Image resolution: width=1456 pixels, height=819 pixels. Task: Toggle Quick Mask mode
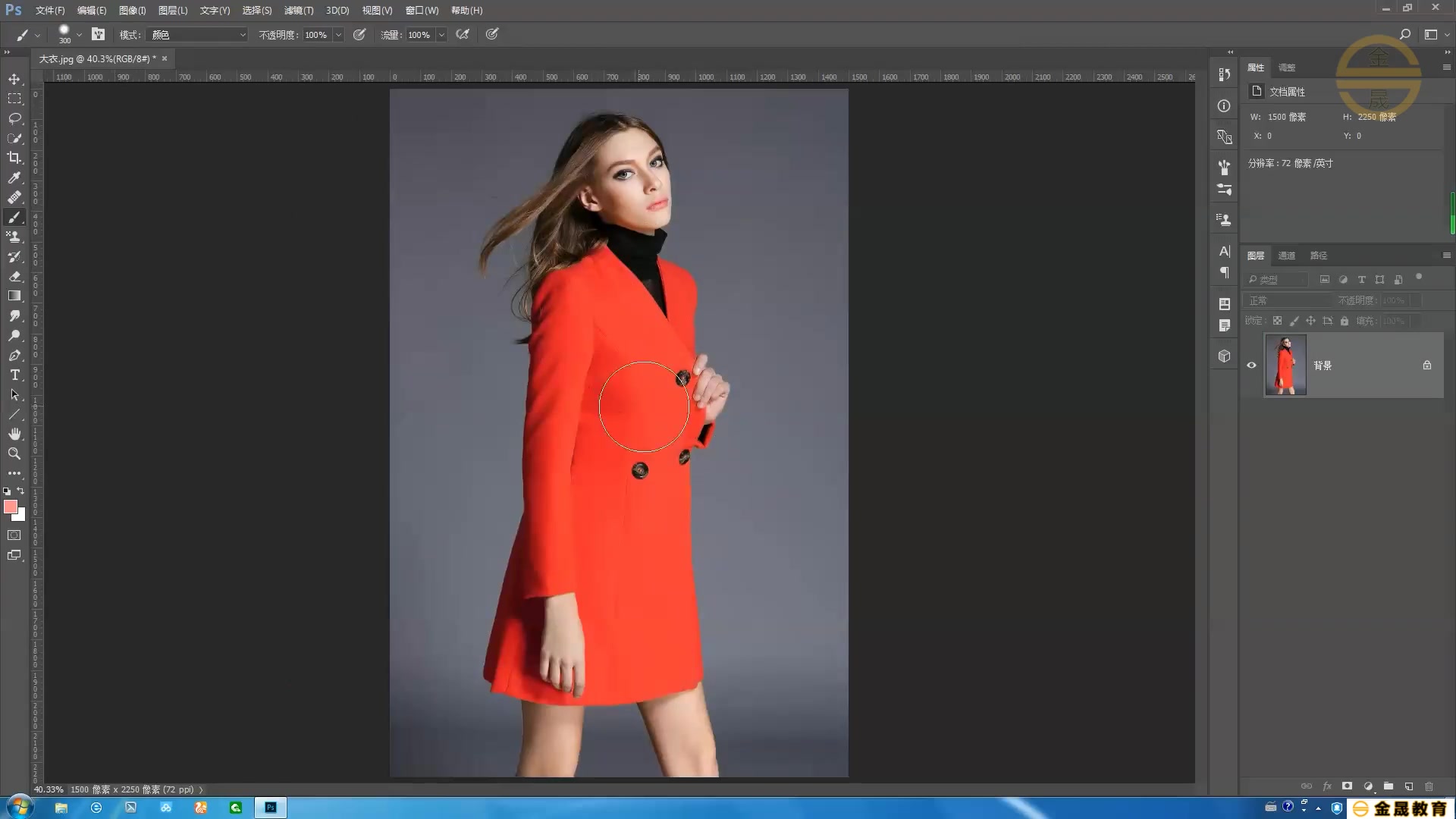(x=14, y=535)
